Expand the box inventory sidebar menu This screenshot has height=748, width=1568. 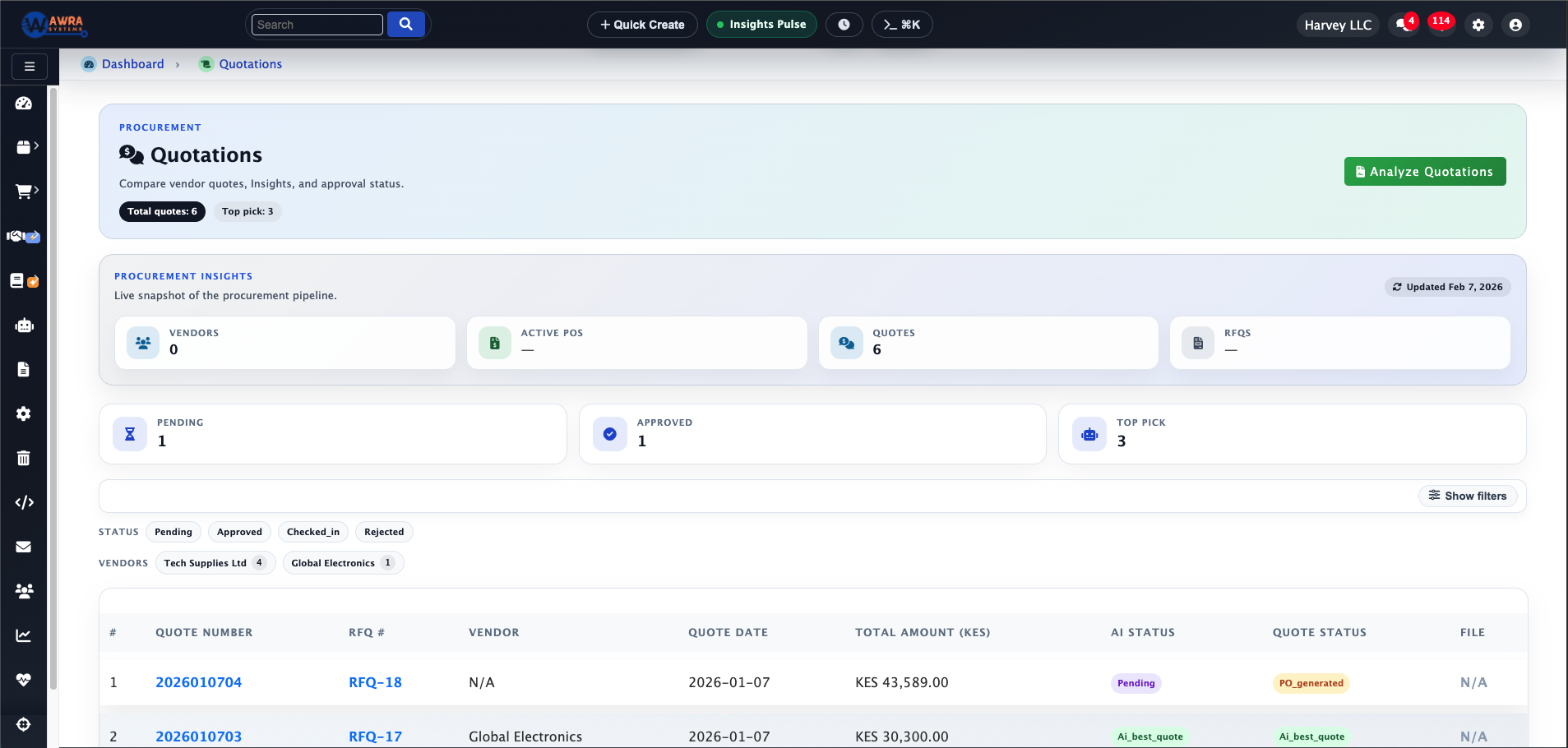[x=25, y=147]
